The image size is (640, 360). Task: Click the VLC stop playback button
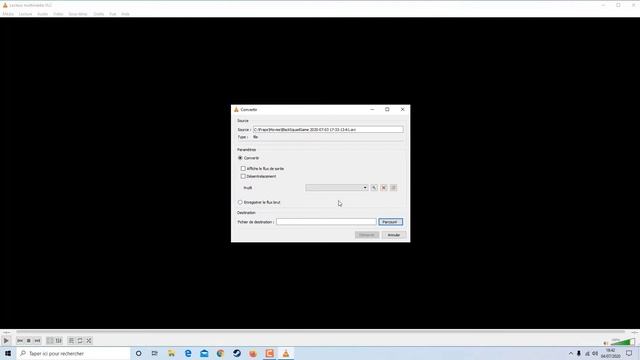pyautogui.click(x=29, y=340)
